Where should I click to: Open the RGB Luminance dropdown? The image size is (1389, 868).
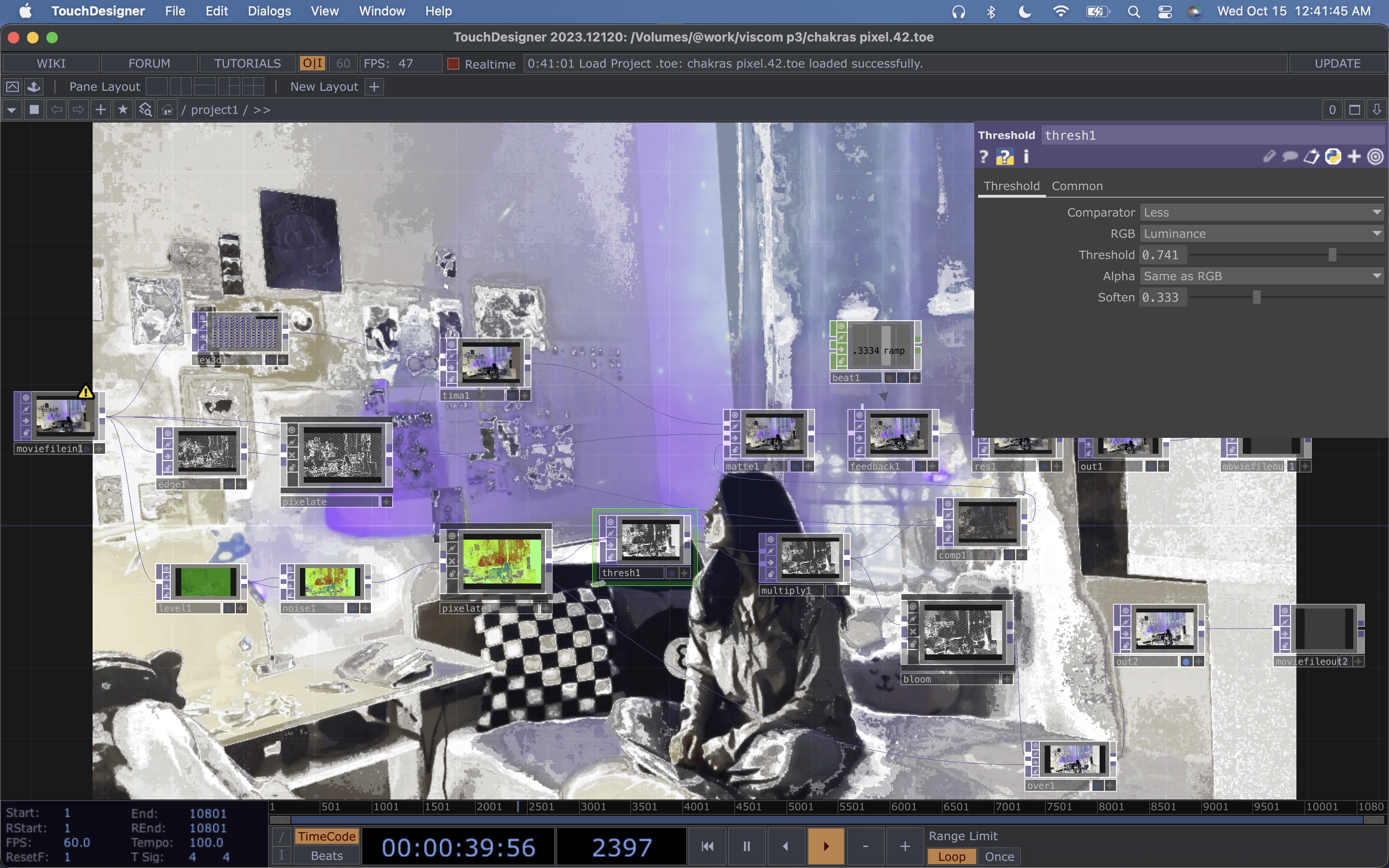click(1261, 234)
